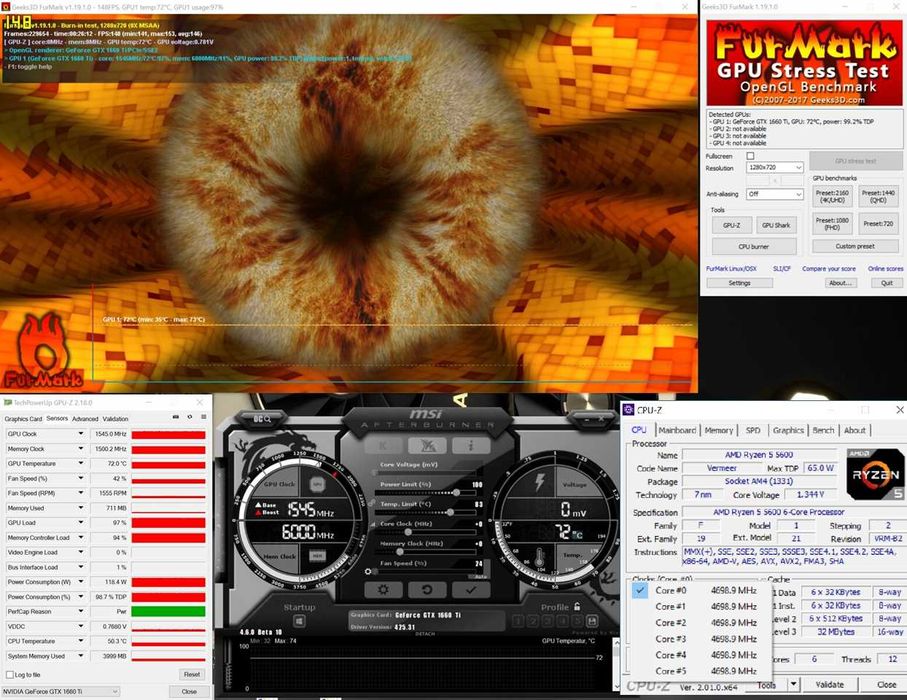This screenshot has width=907, height=700.
Task: Open FurMark Settings button
Action: point(739,283)
